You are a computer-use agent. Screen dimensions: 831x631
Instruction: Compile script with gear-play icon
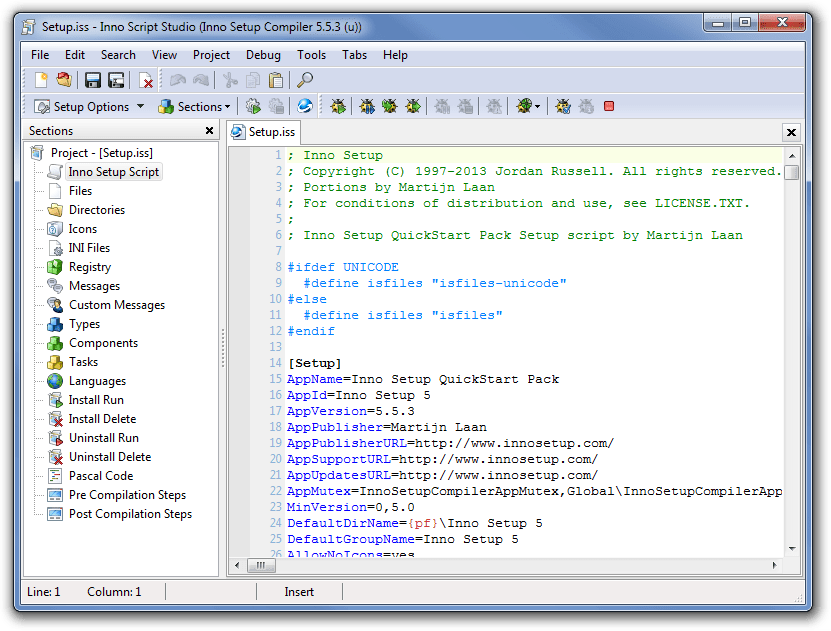[253, 106]
